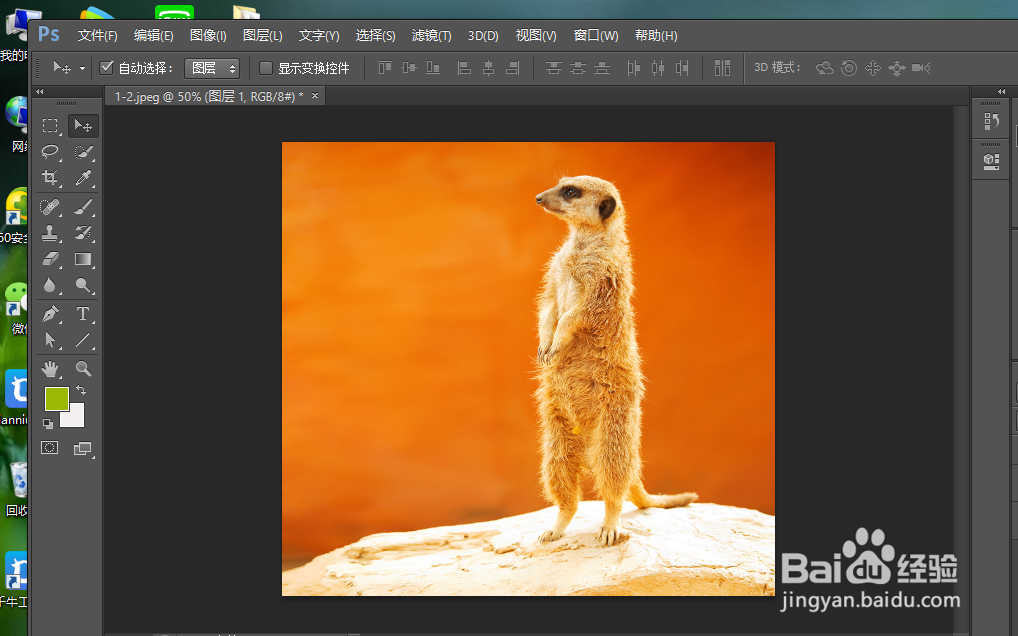Select the Hand tool

pyautogui.click(x=50, y=369)
